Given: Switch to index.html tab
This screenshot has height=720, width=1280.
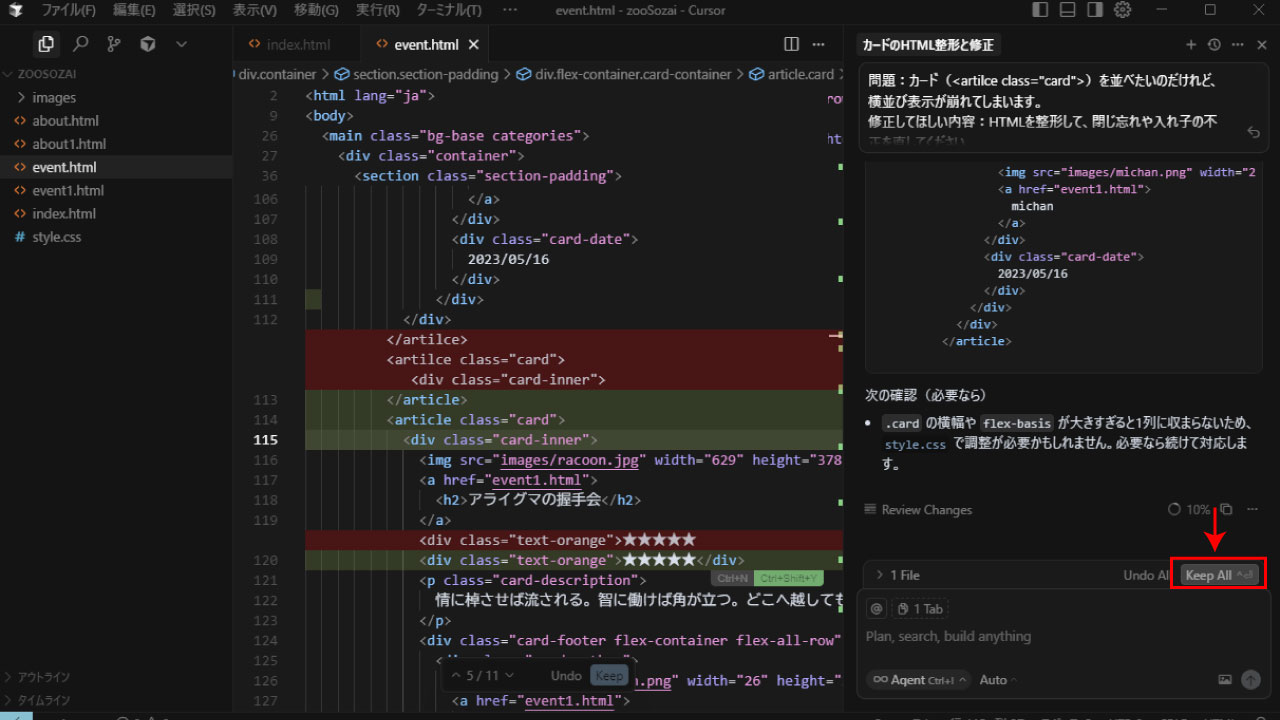Looking at the screenshot, I should coord(297,45).
